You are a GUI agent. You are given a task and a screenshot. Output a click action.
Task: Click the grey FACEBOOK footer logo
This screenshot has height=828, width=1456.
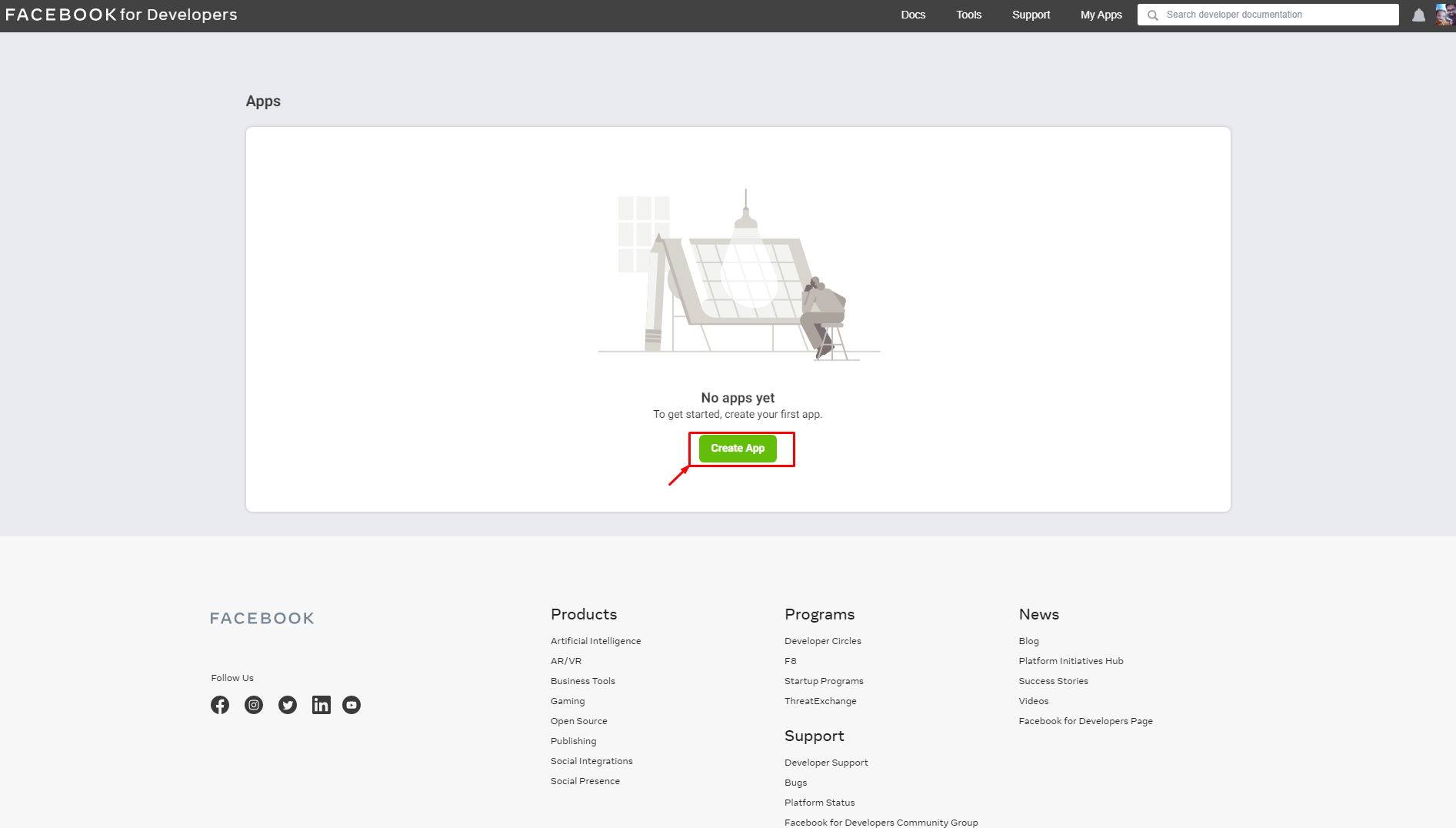262,619
